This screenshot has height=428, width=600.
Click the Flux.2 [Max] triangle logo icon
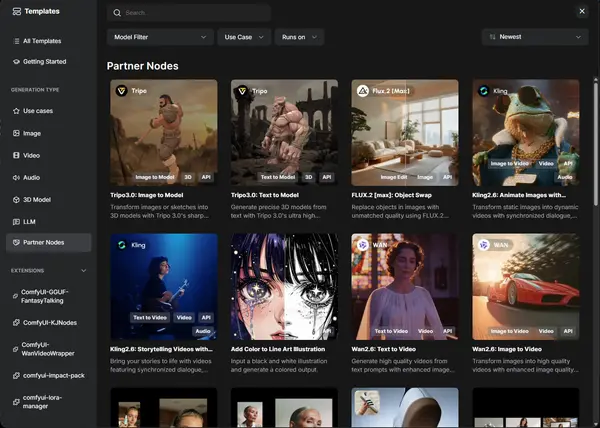(363, 91)
